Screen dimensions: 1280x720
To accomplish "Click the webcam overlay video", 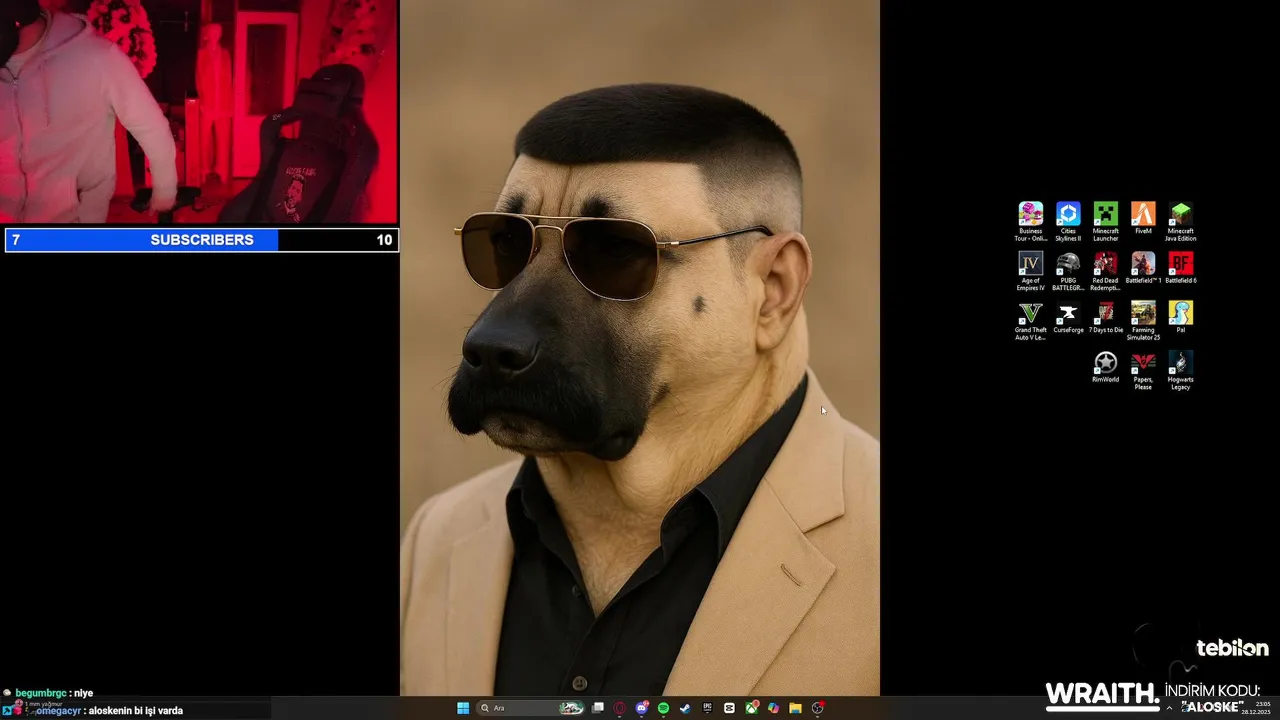I will click(x=199, y=112).
